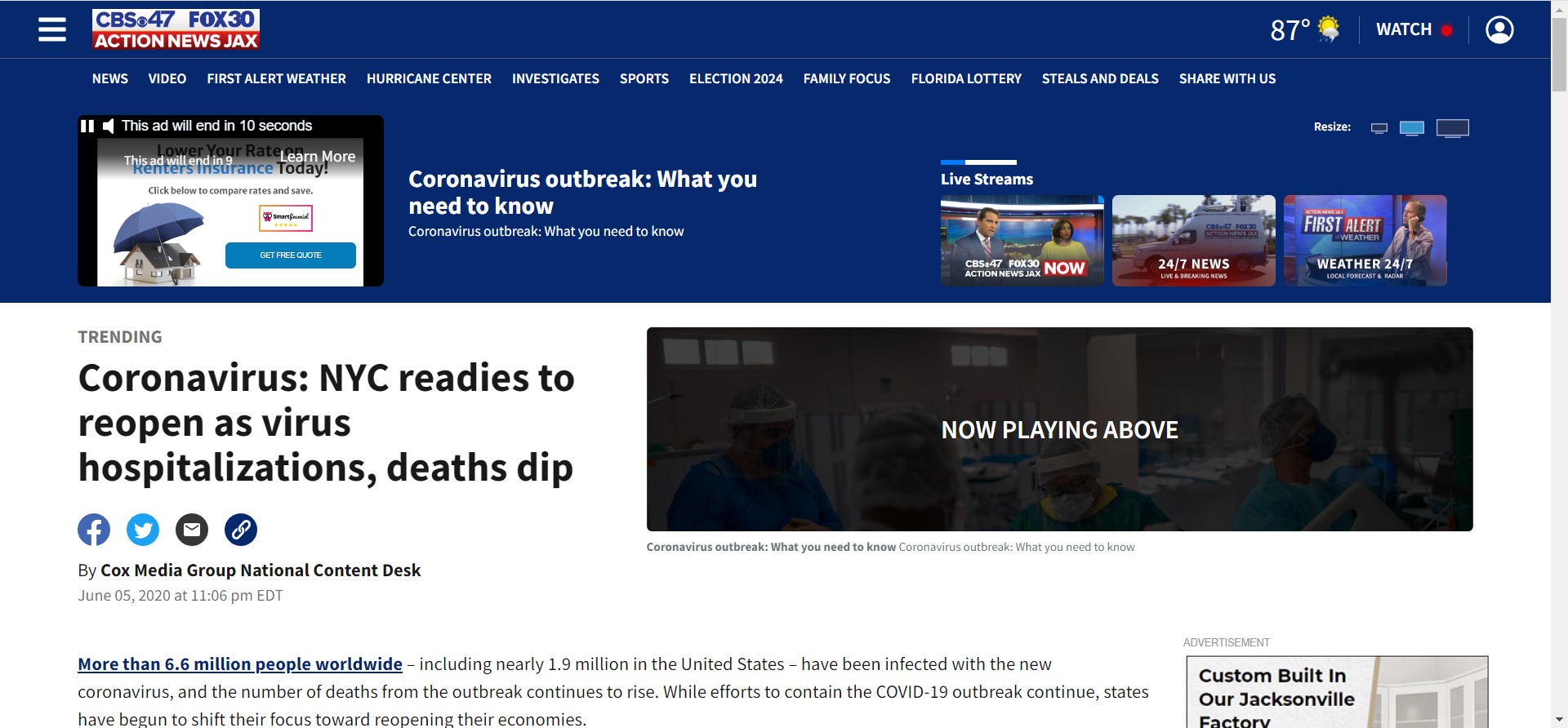Pause the video ad playback

click(x=87, y=126)
